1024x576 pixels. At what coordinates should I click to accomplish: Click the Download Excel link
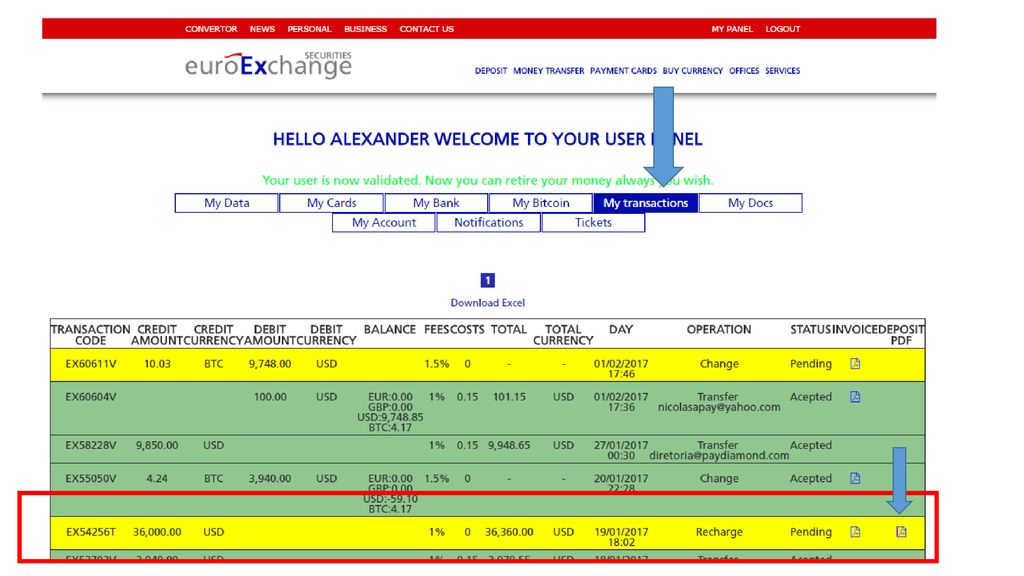[488, 303]
